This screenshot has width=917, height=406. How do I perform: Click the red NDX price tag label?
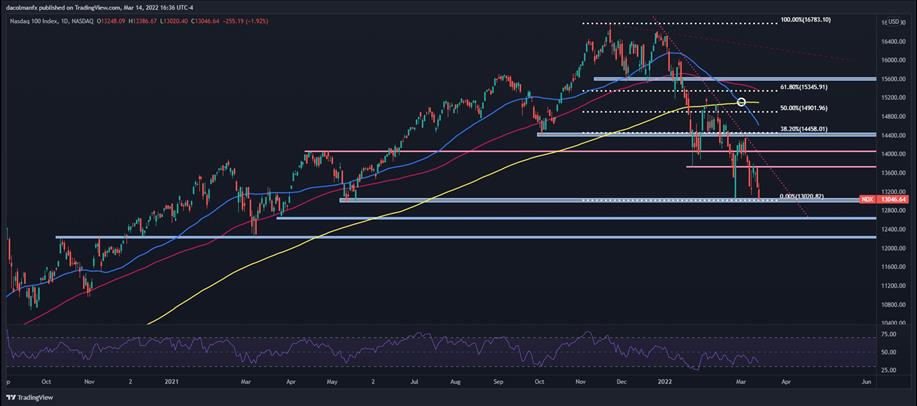(x=867, y=199)
